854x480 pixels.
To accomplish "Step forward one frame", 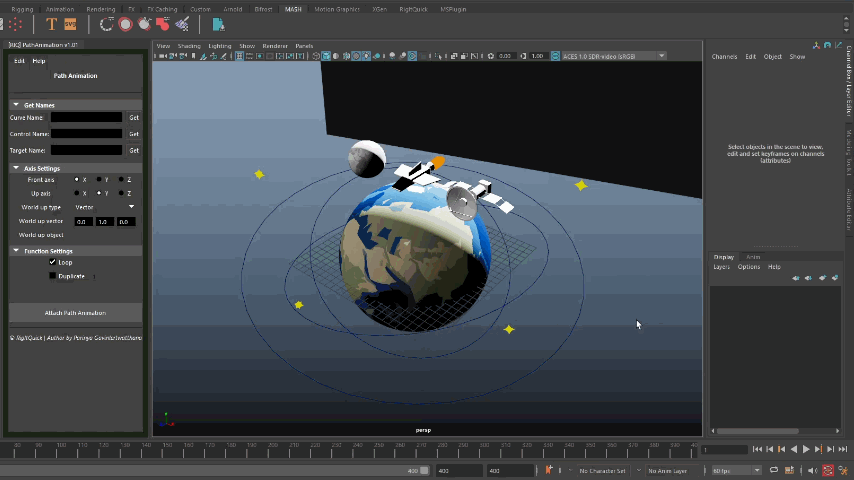I will pyautogui.click(x=830, y=449).
